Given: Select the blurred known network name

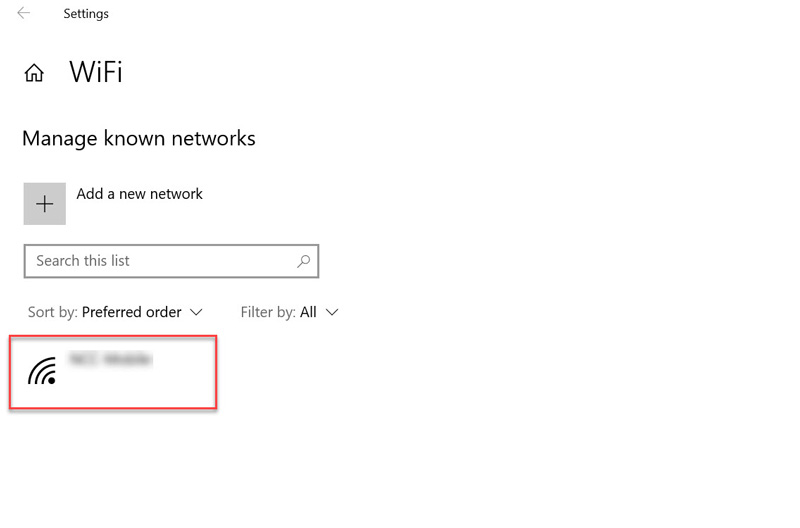Looking at the screenshot, I should click(x=110, y=358).
